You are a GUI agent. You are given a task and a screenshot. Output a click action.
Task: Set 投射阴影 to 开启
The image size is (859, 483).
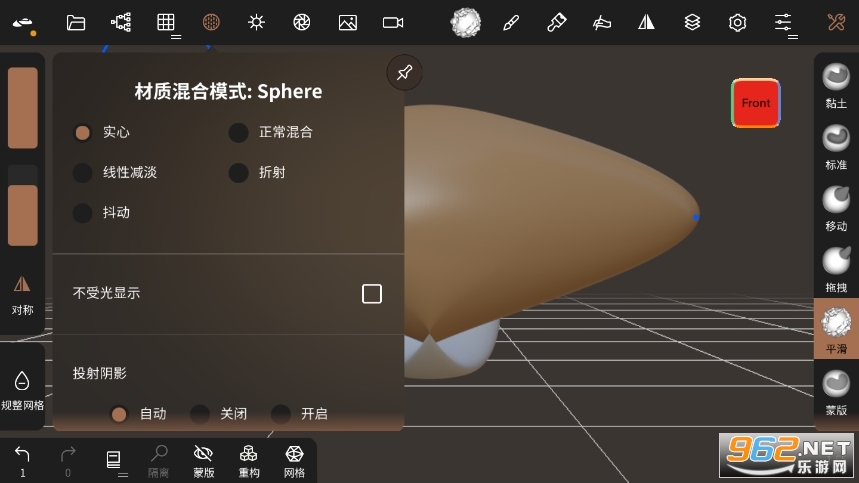[x=281, y=413]
